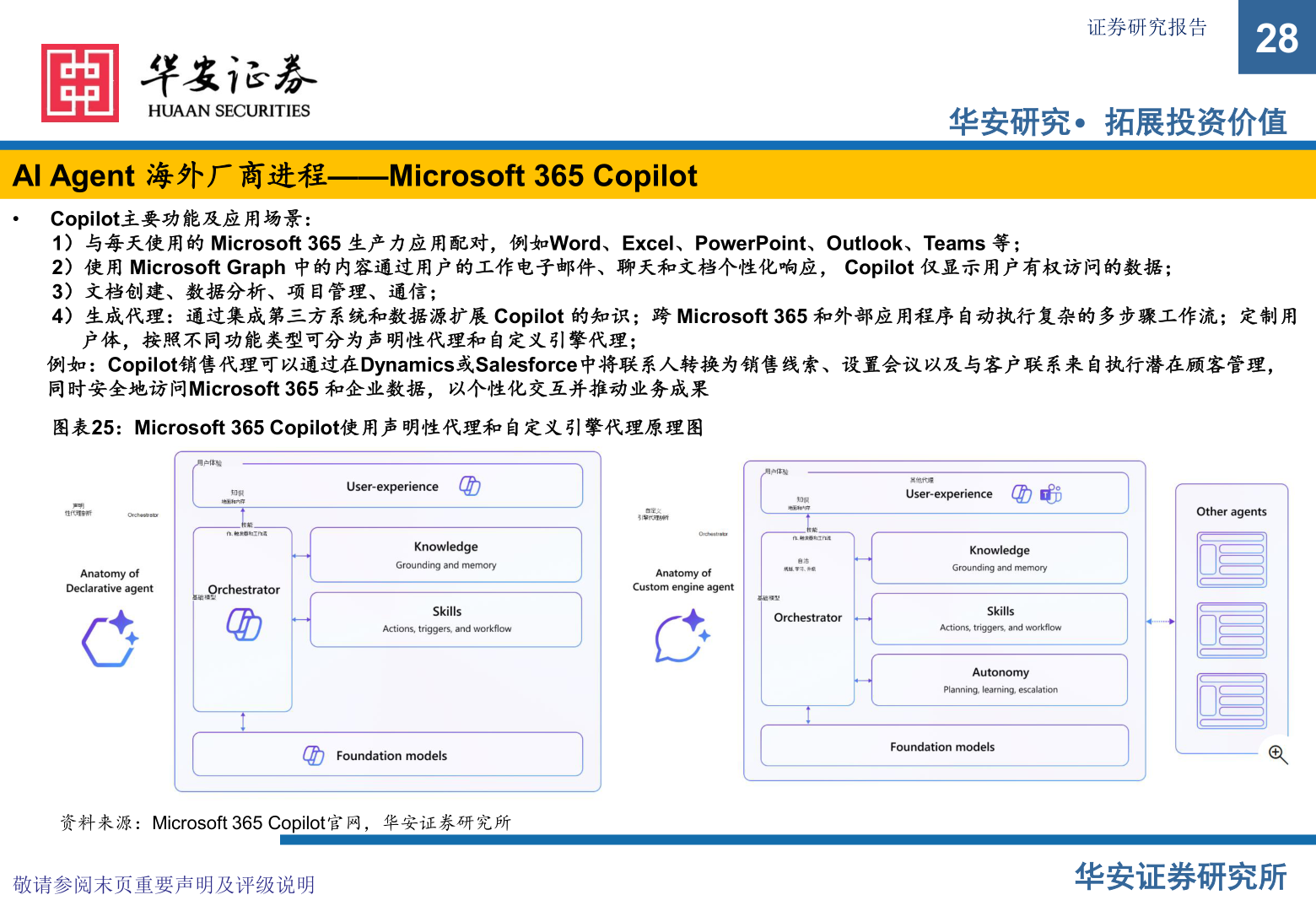
Task: Click Copilot icon next to Declarative Foundation models
Action: 314,756
